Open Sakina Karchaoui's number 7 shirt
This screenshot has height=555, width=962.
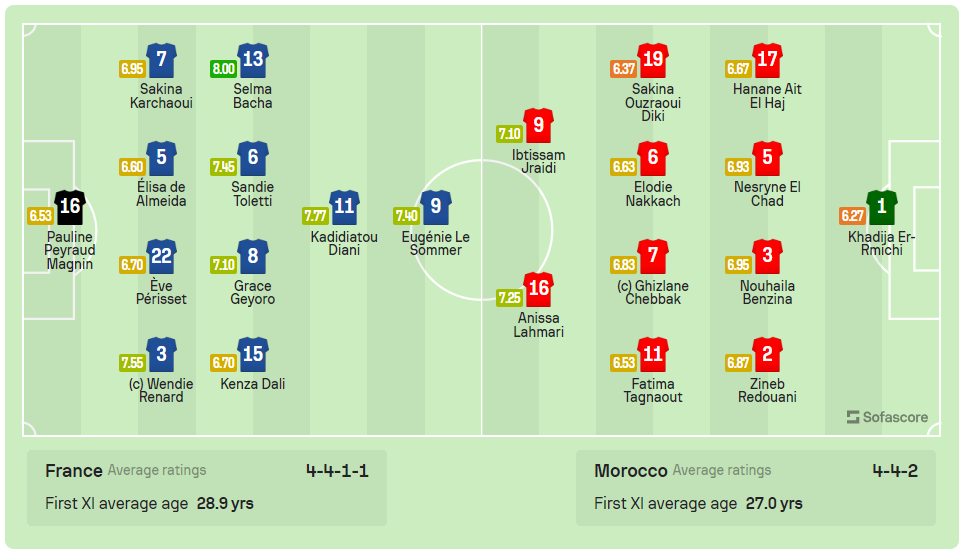click(162, 60)
